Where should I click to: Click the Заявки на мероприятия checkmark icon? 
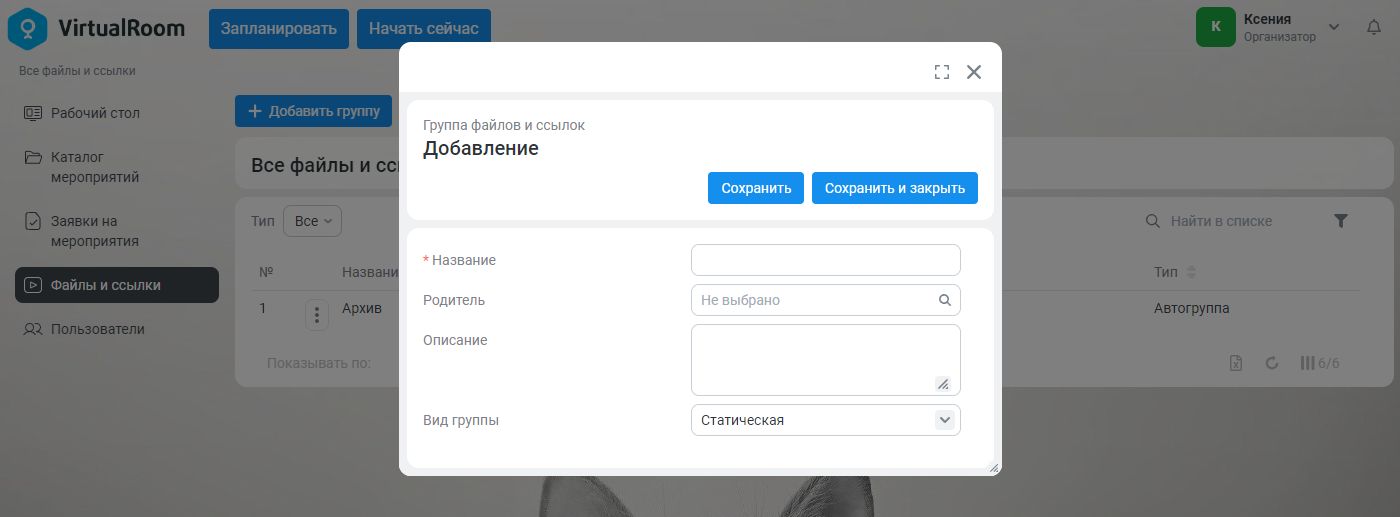point(33,221)
